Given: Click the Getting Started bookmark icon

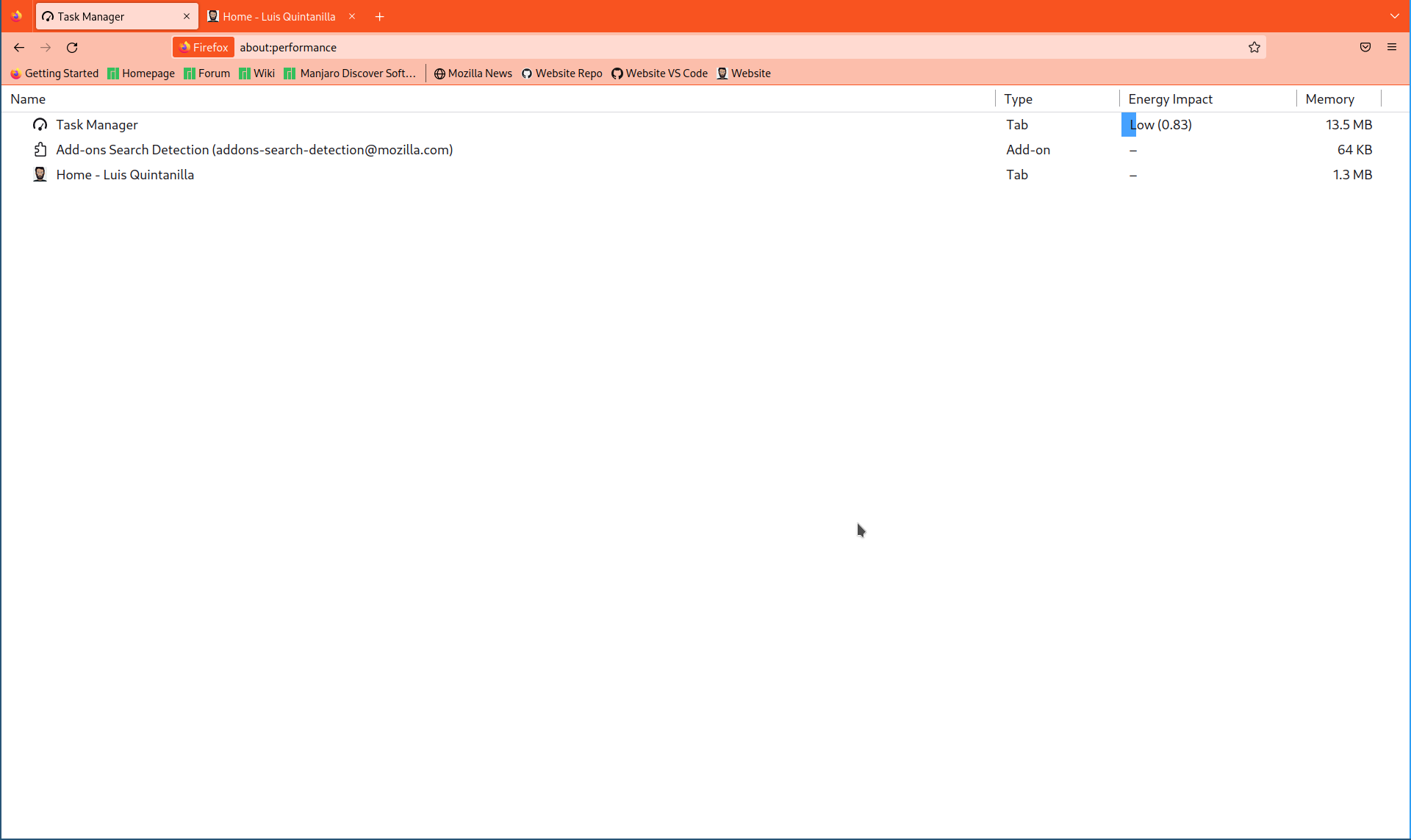Looking at the screenshot, I should pos(15,73).
